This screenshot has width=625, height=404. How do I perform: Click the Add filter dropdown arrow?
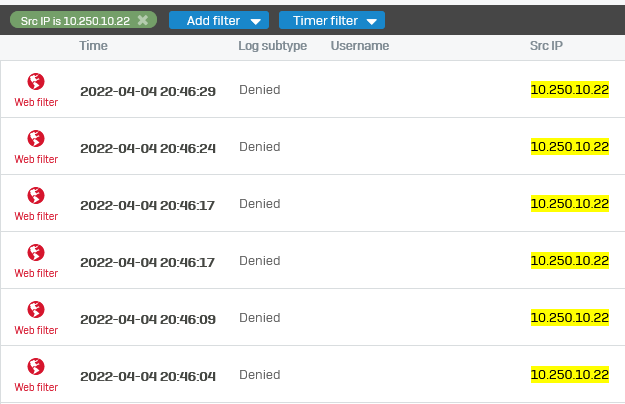point(256,22)
